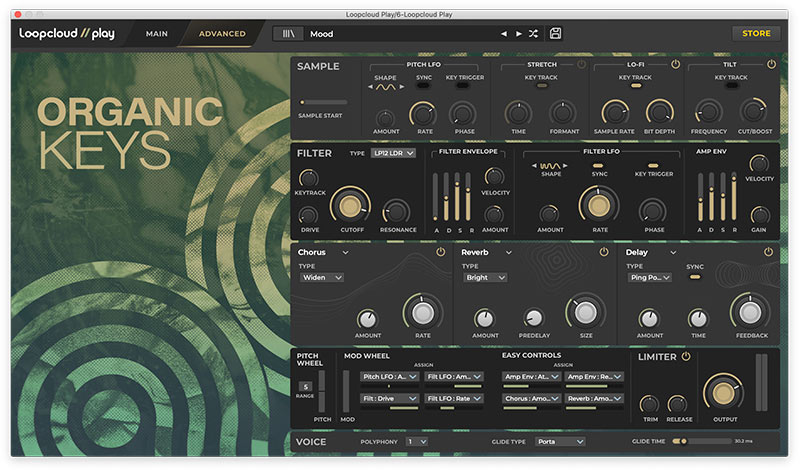Go to previous preset arrow
Screen dimensions: 800x470
pos(504,34)
